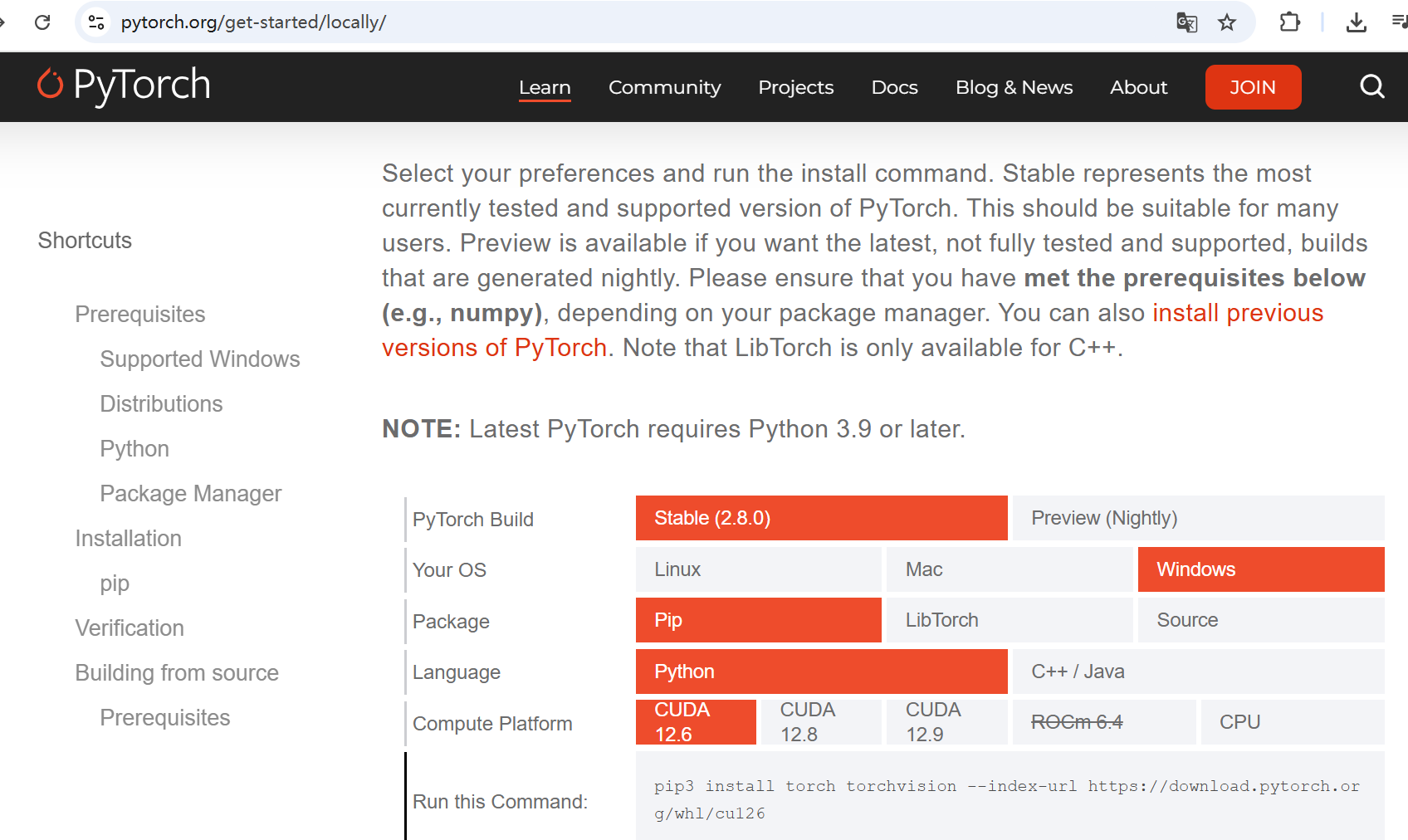1408x840 pixels.
Task: Go to Python shortcut in sidebar
Action: [134, 449]
